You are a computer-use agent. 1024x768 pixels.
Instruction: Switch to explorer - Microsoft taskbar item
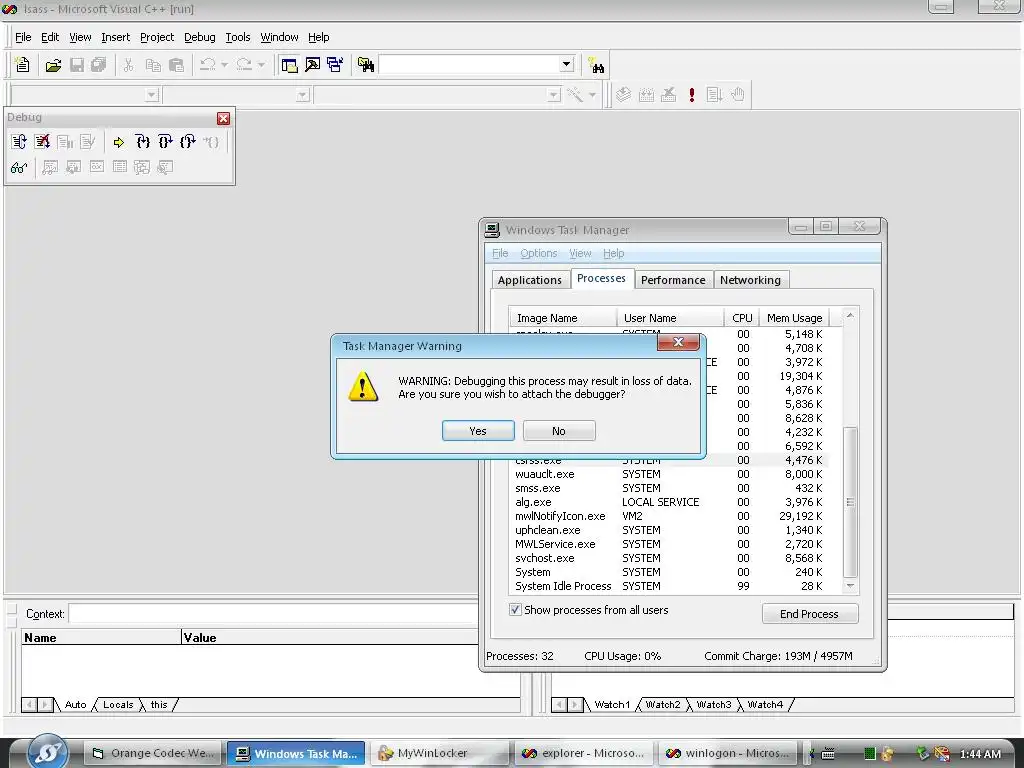click(584, 753)
